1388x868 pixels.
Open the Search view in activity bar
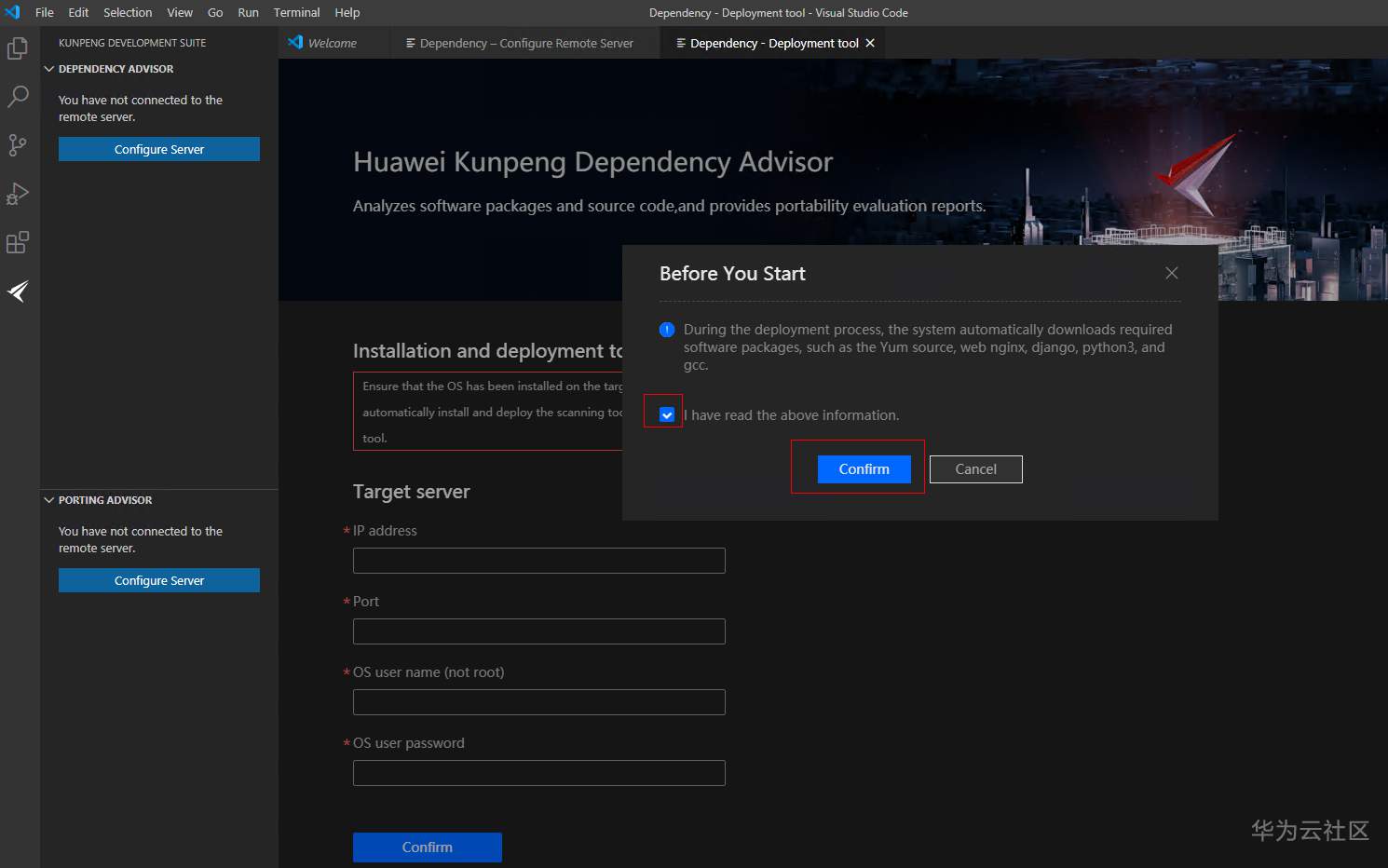point(18,96)
